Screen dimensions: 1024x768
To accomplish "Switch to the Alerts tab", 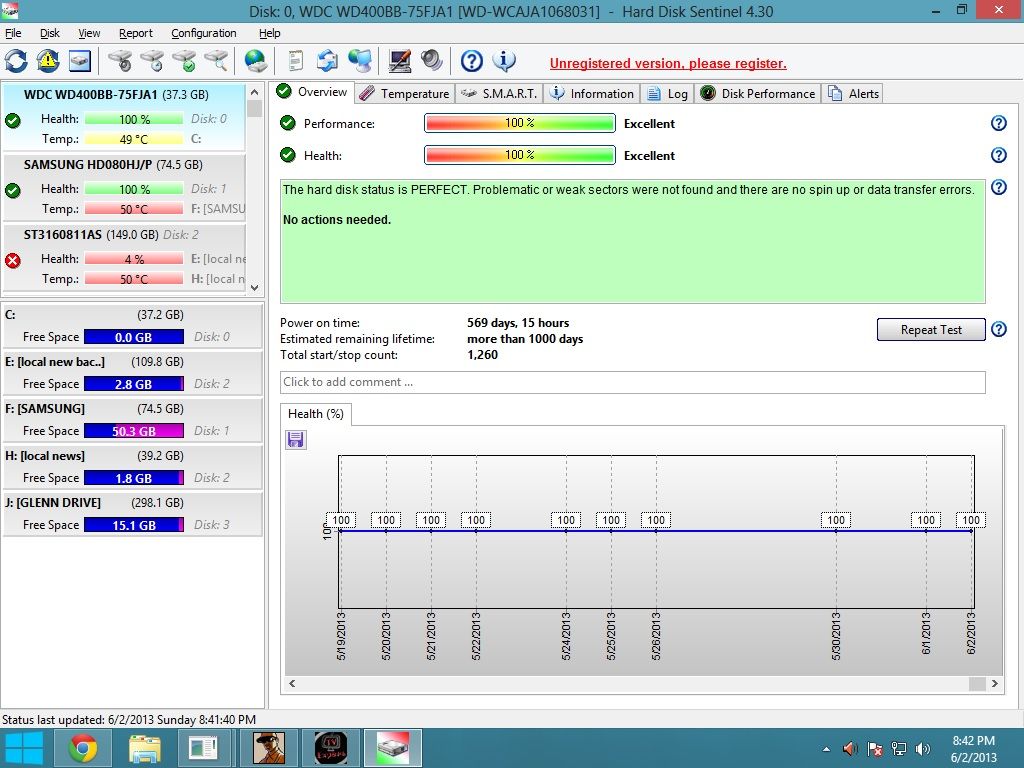I will pos(853,93).
